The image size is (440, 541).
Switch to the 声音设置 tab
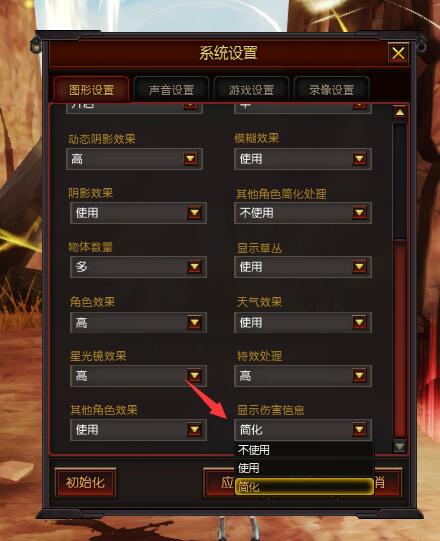[x=171, y=90]
